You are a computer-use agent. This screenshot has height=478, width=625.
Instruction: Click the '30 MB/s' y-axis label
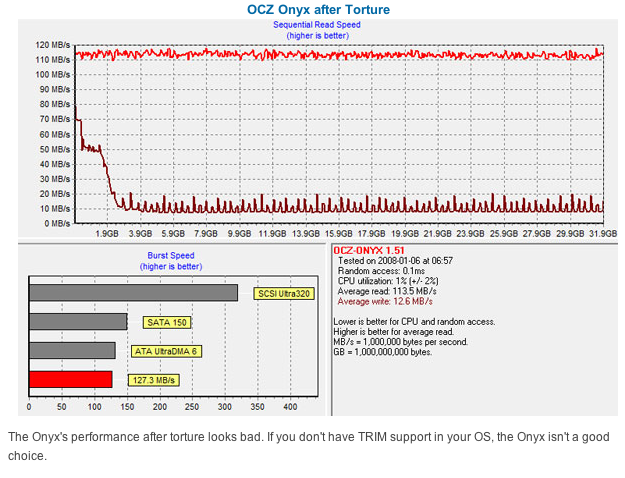(55, 179)
